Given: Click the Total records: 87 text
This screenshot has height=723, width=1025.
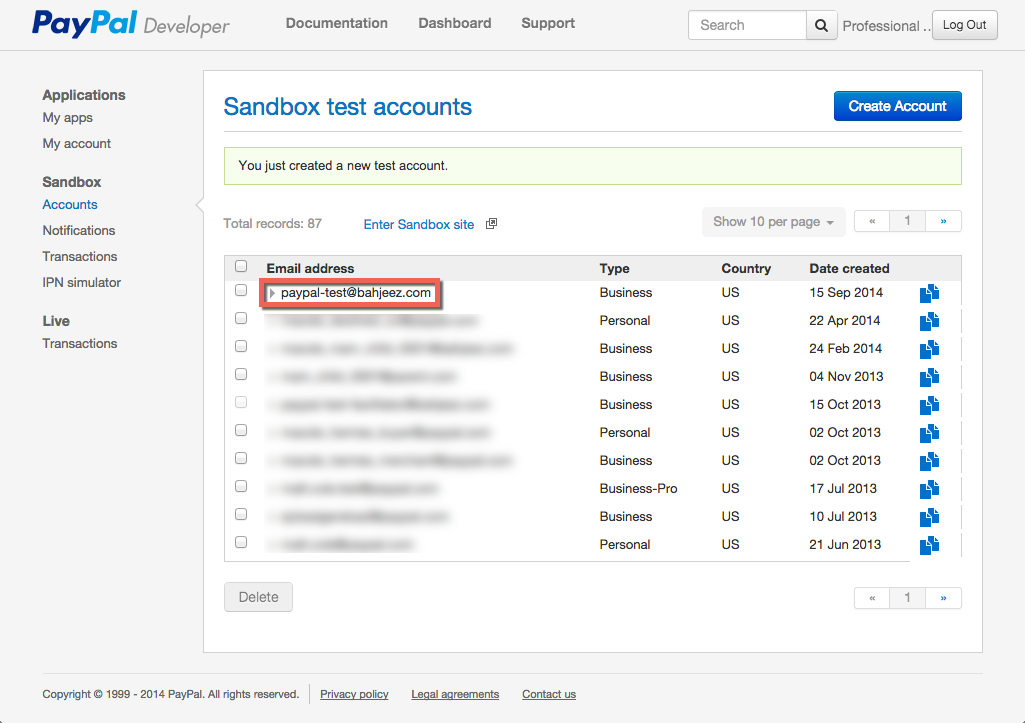Looking at the screenshot, I should point(273,224).
